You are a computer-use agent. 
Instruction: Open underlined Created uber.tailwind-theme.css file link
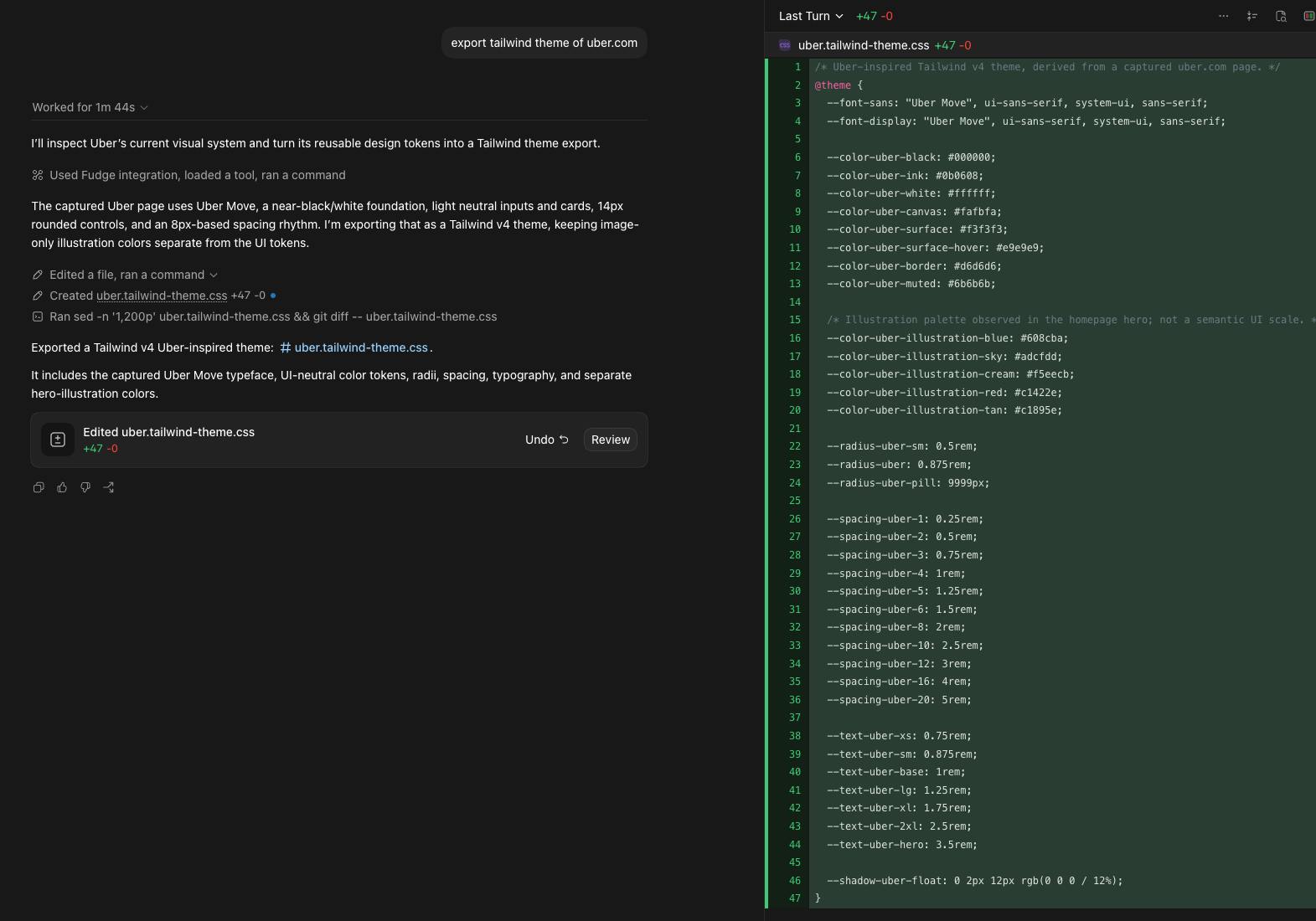pyautogui.click(x=162, y=296)
